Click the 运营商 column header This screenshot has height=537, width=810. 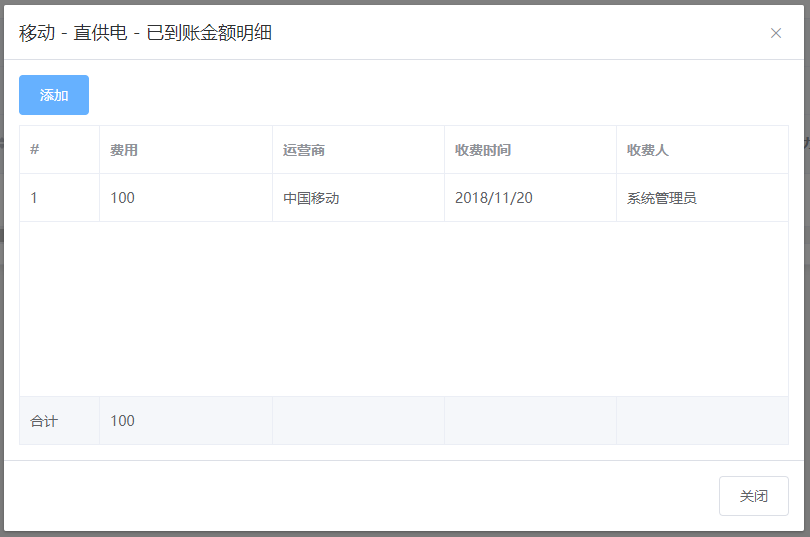pyautogui.click(x=304, y=150)
